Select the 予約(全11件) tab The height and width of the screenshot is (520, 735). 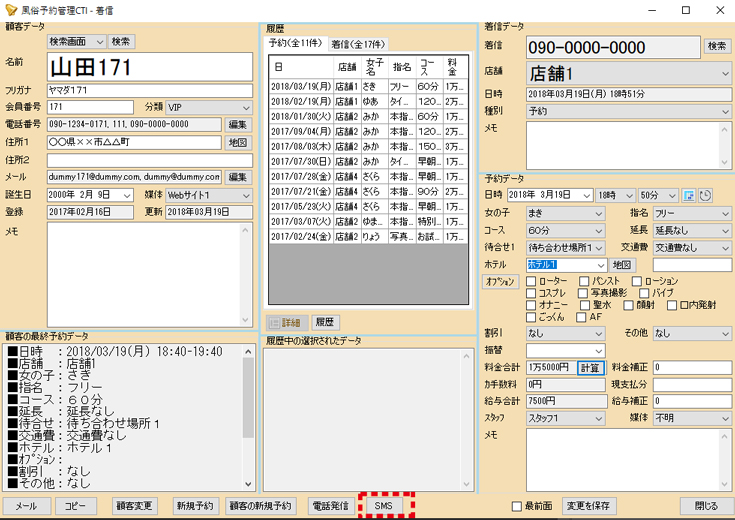click(x=295, y=44)
